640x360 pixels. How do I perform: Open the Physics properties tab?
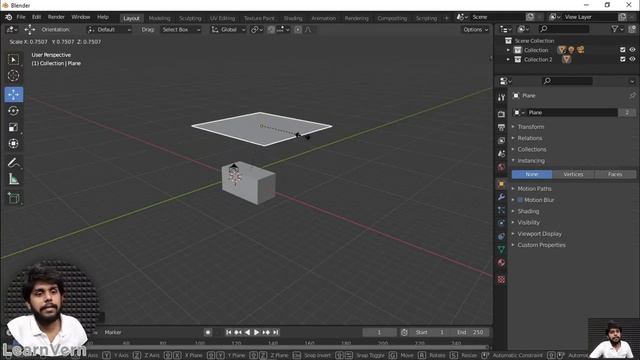pyautogui.click(x=501, y=223)
